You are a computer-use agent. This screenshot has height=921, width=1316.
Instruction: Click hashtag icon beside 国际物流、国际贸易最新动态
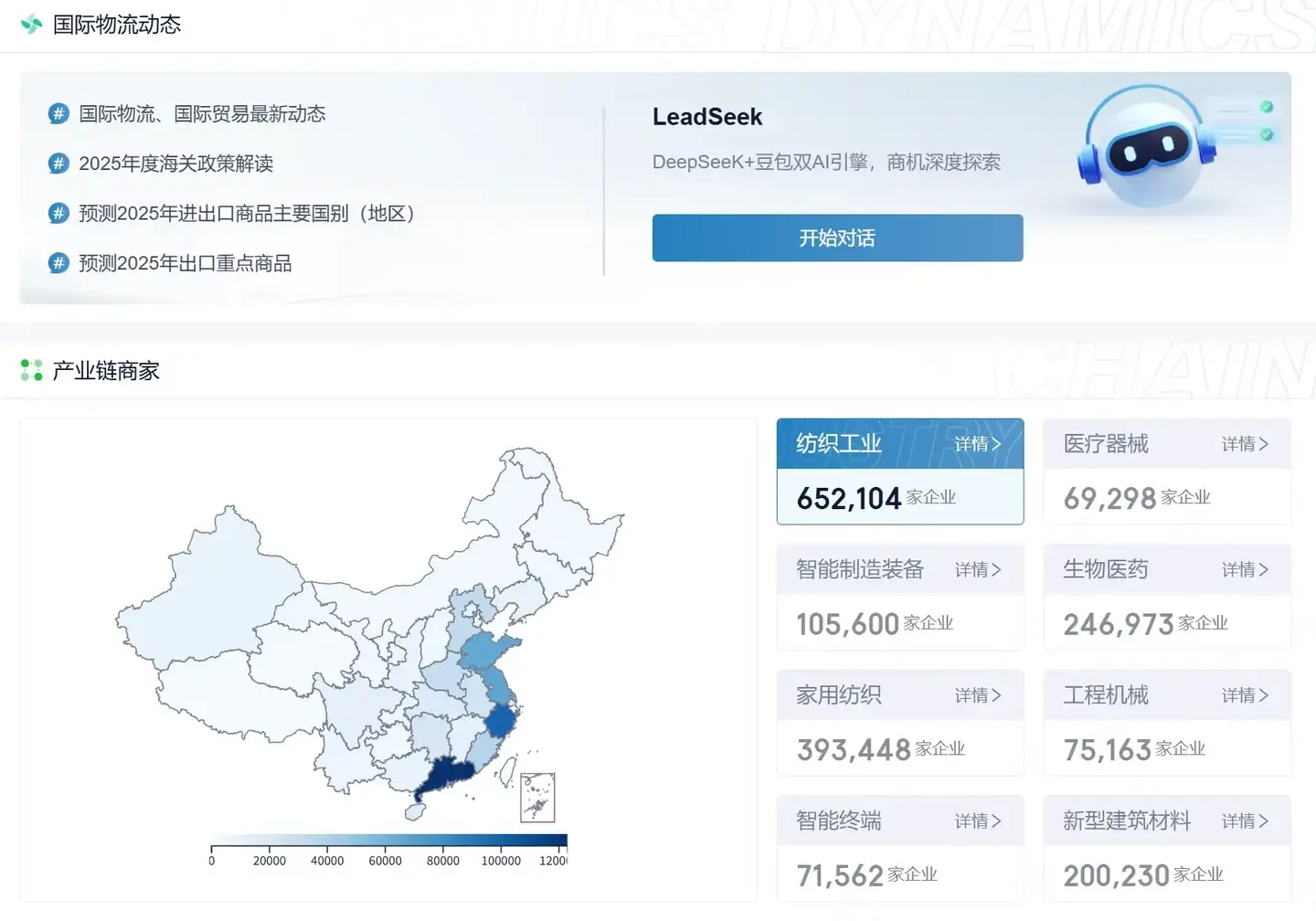pos(58,114)
